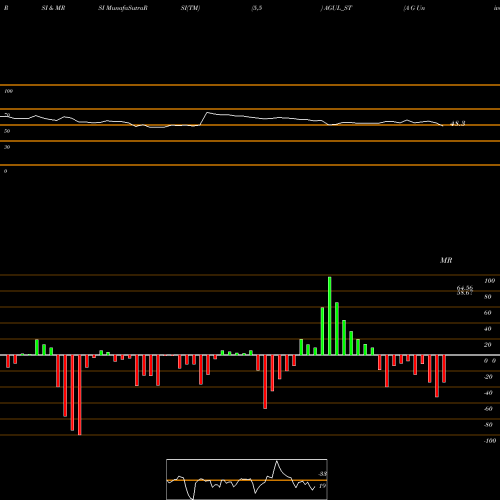
Task: Click the longest red bar in MR histogram
Action: [79, 395]
